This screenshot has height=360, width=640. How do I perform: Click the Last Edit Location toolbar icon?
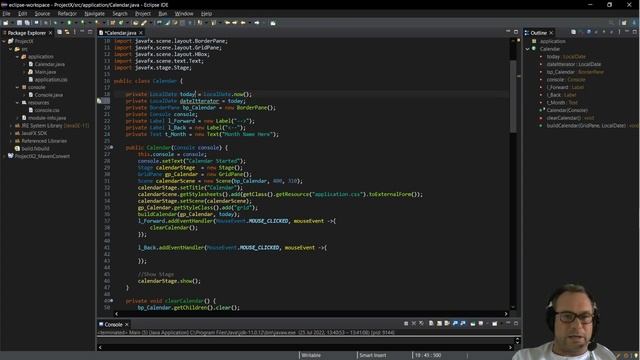[227, 23]
